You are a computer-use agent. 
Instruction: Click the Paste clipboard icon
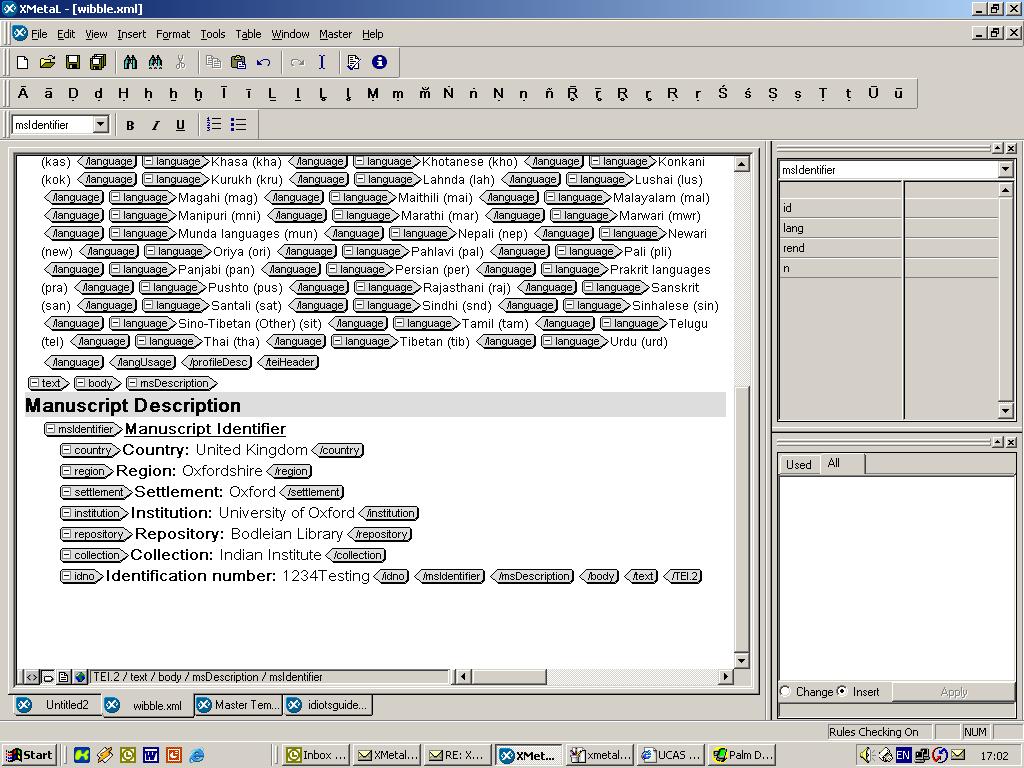238,62
